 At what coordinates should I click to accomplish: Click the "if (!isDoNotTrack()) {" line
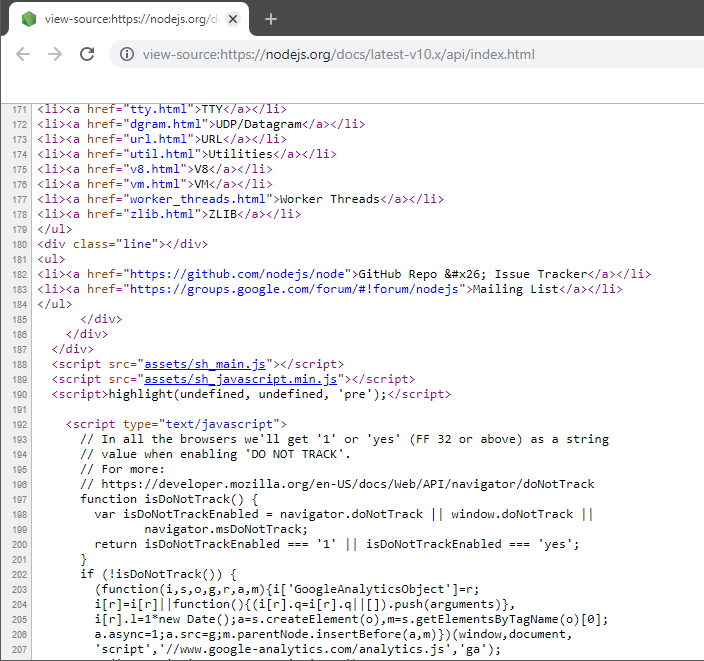(158, 574)
